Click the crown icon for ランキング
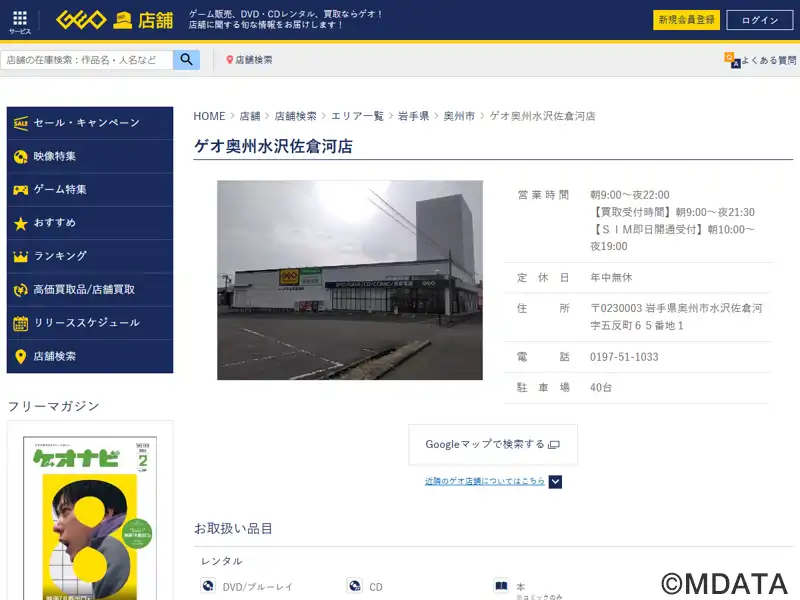This screenshot has width=800, height=600. point(21,256)
